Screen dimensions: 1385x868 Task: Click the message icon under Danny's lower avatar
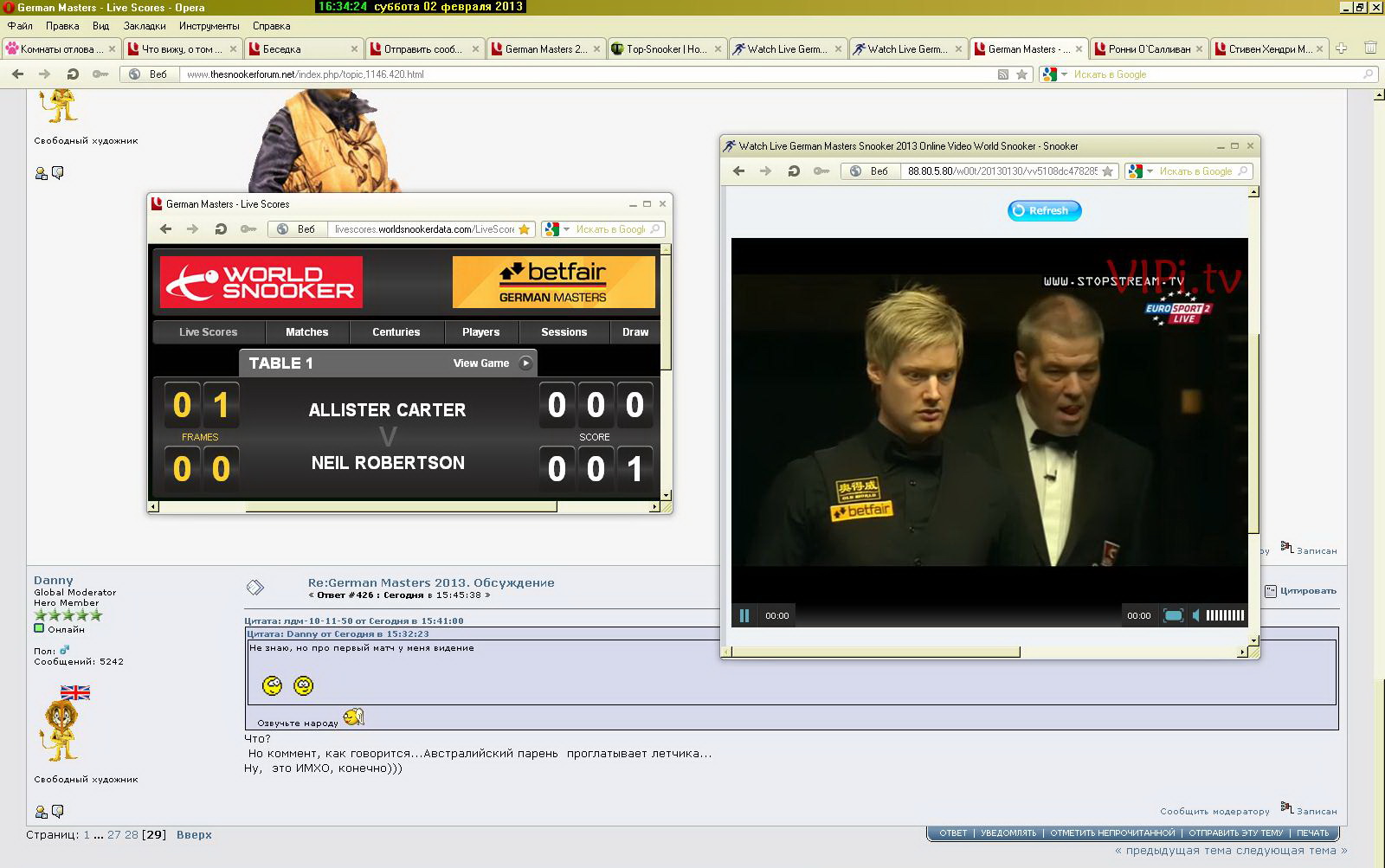[x=58, y=812]
